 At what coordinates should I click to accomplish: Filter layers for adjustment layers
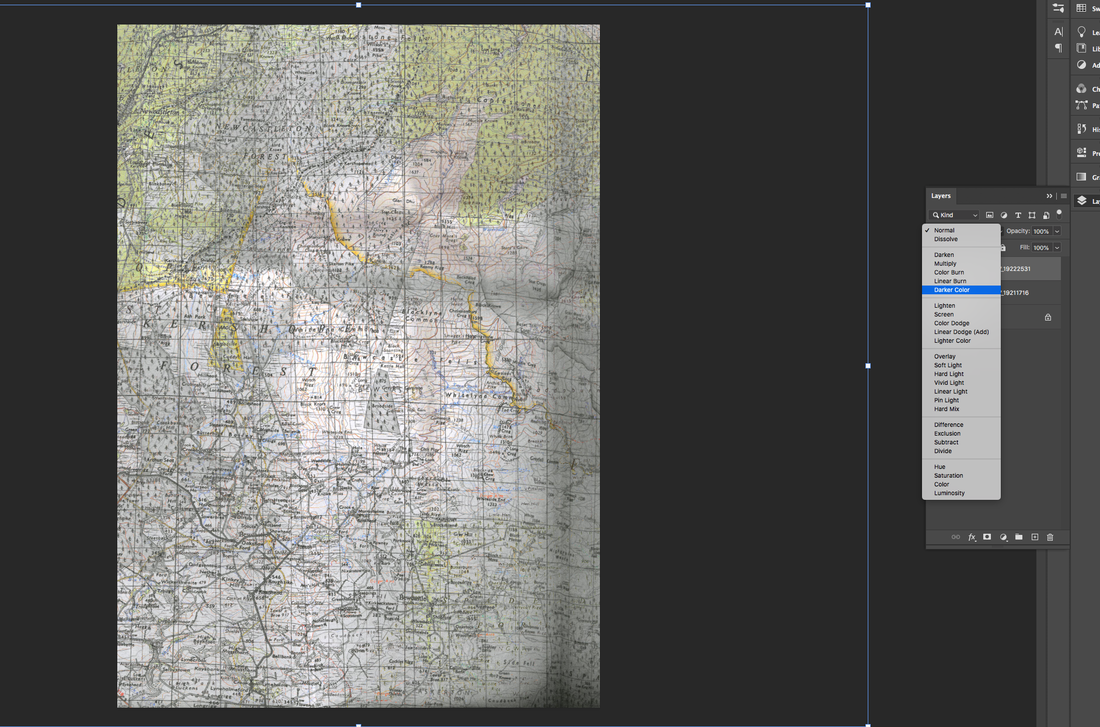coord(1004,215)
